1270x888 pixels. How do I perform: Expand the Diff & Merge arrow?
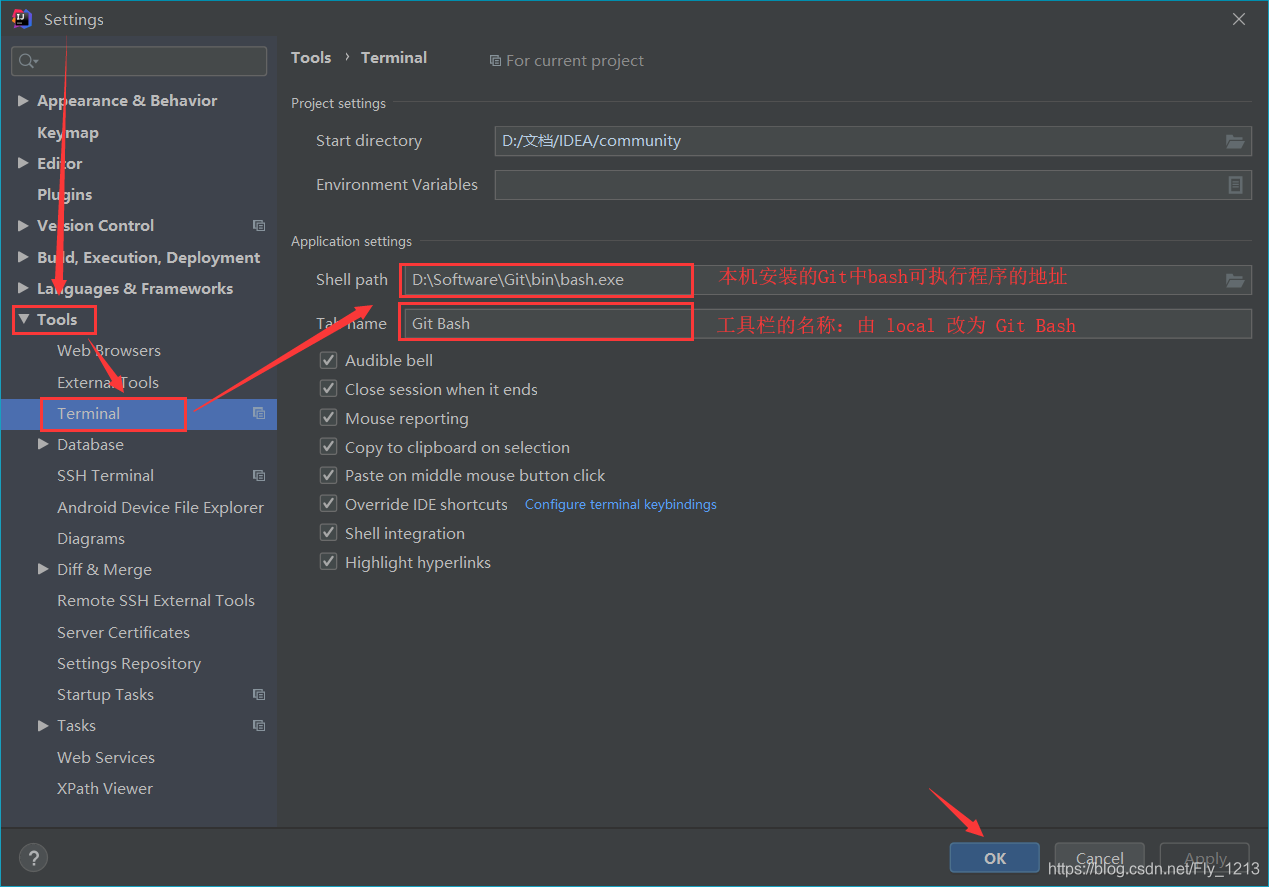pos(43,569)
